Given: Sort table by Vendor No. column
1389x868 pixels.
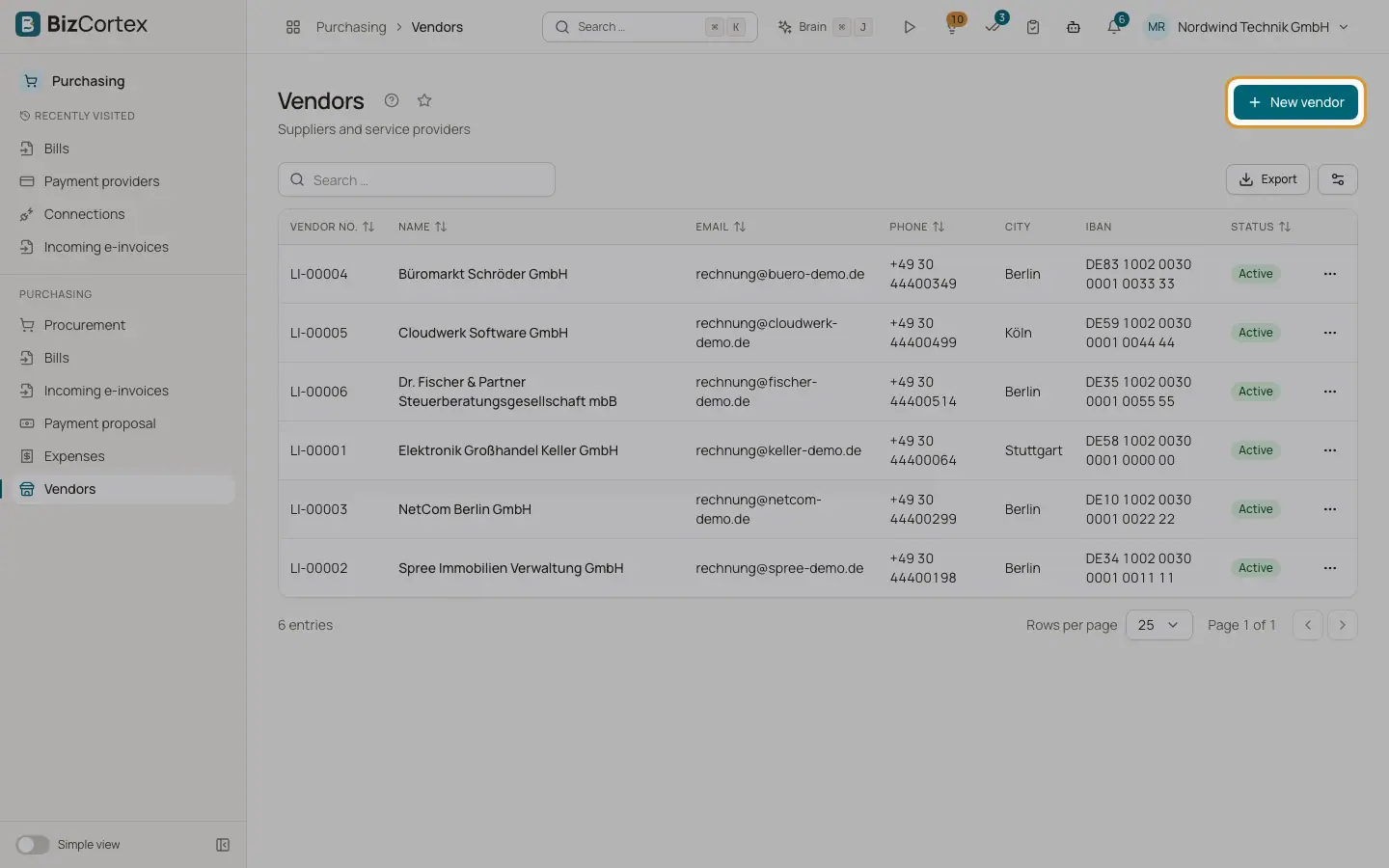Looking at the screenshot, I should tap(332, 227).
